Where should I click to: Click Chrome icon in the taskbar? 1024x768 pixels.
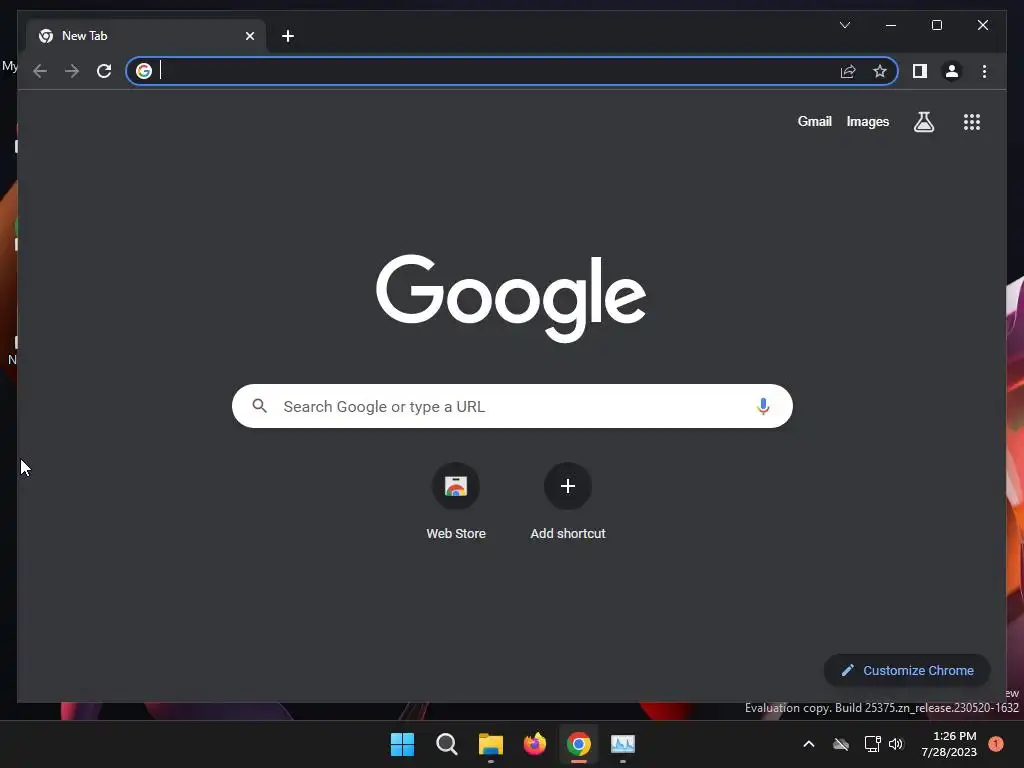coord(579,744)
